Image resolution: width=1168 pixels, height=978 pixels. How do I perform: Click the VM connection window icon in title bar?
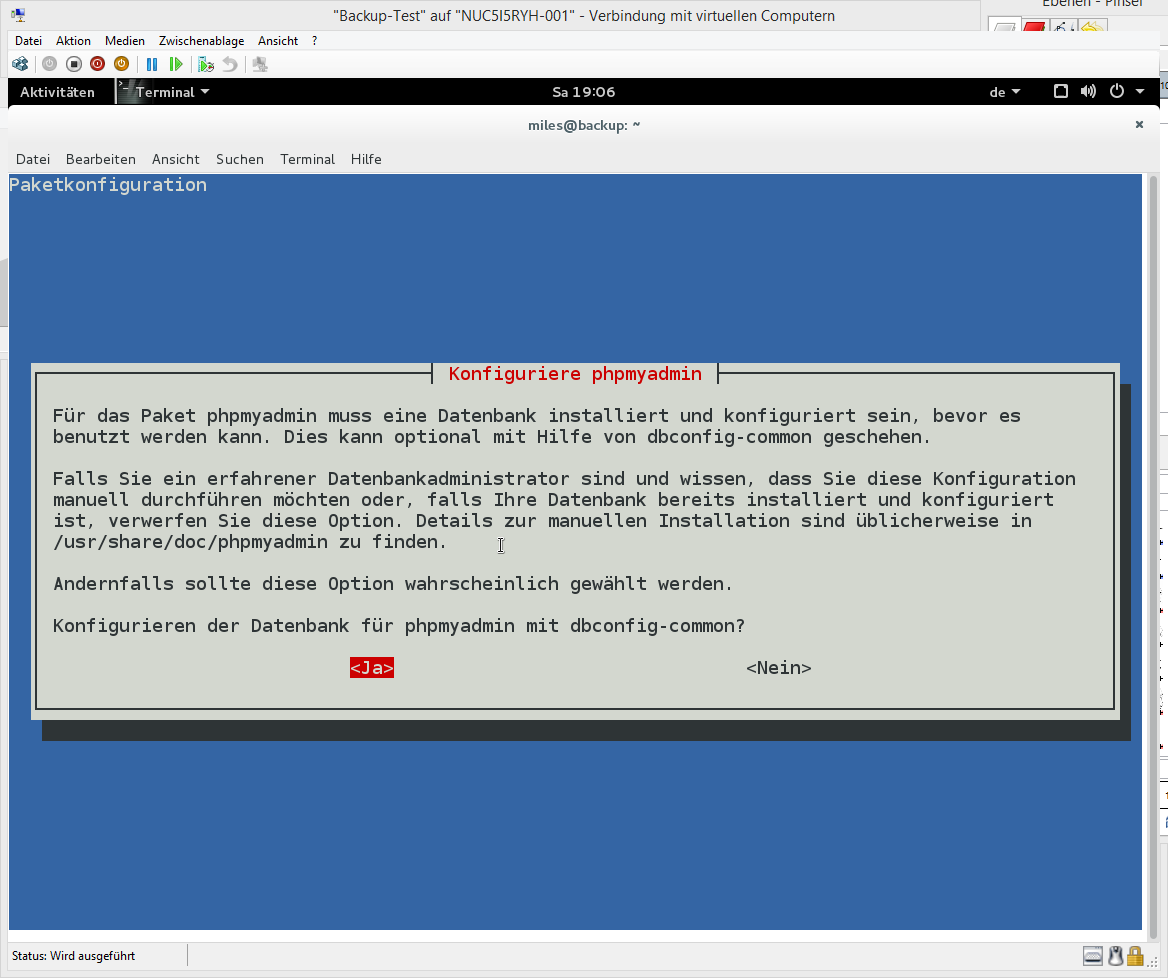coord(18,16)
